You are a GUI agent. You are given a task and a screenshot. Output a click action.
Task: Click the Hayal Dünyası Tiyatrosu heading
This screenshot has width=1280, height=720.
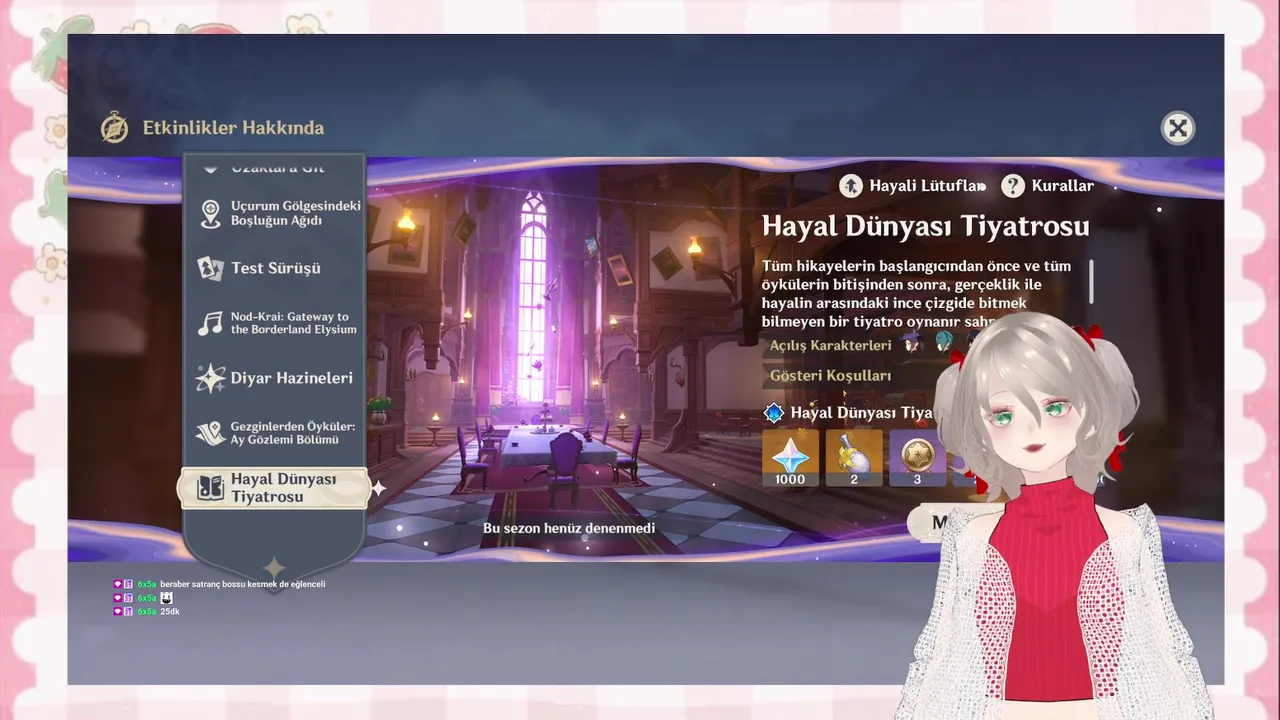pyautogui.click(x=925, y=226)
